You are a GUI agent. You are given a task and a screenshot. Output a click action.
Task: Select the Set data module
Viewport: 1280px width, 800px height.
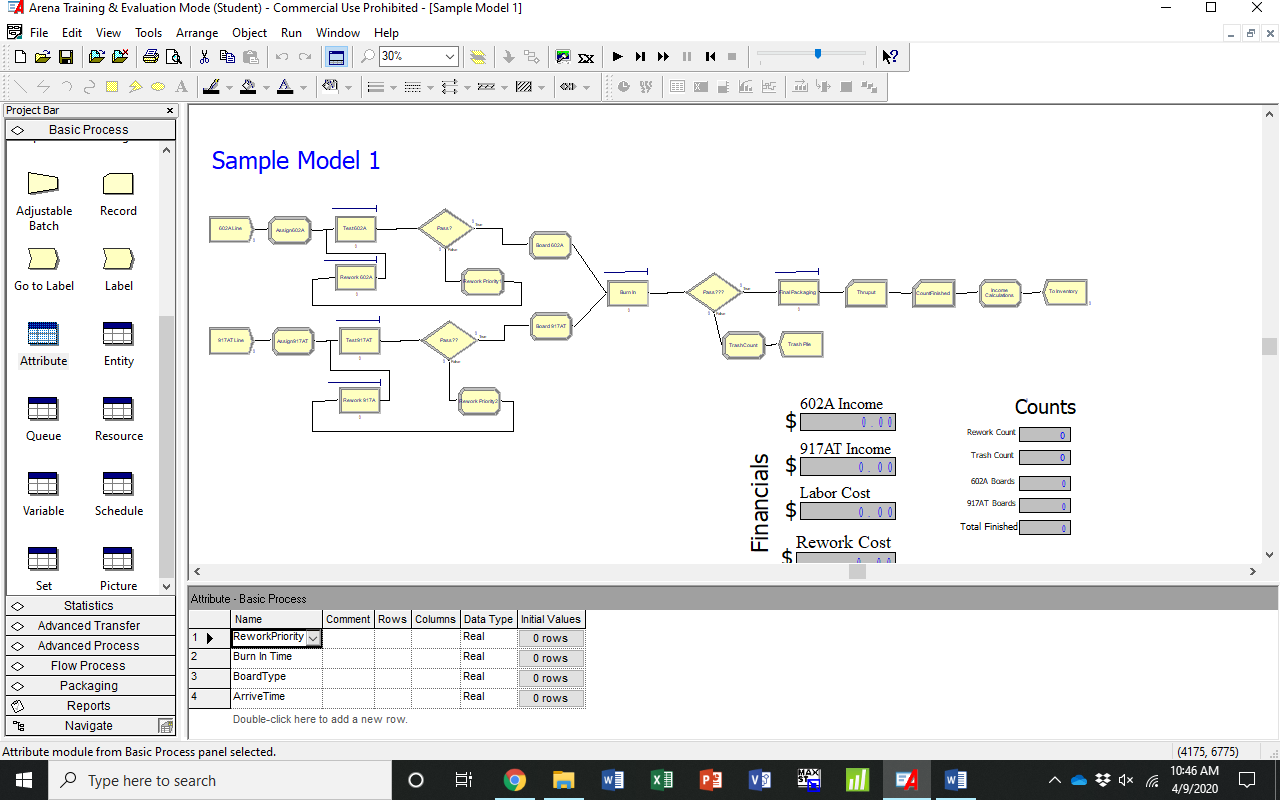tap(43, 558)
